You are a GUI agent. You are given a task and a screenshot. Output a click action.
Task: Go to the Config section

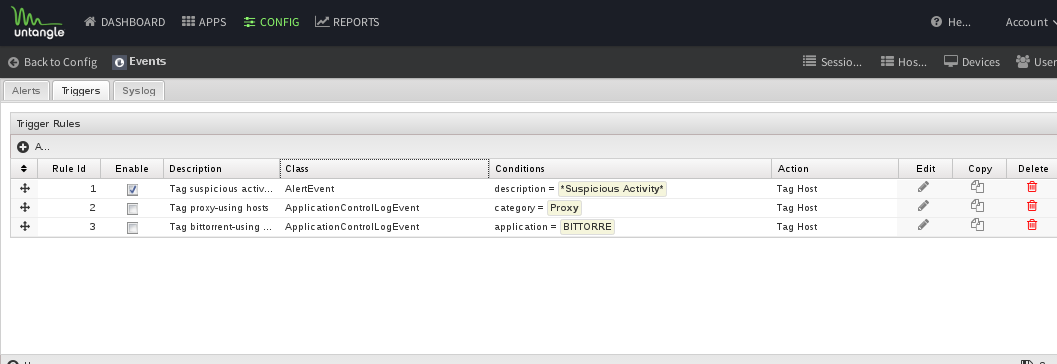click(271, 22)
